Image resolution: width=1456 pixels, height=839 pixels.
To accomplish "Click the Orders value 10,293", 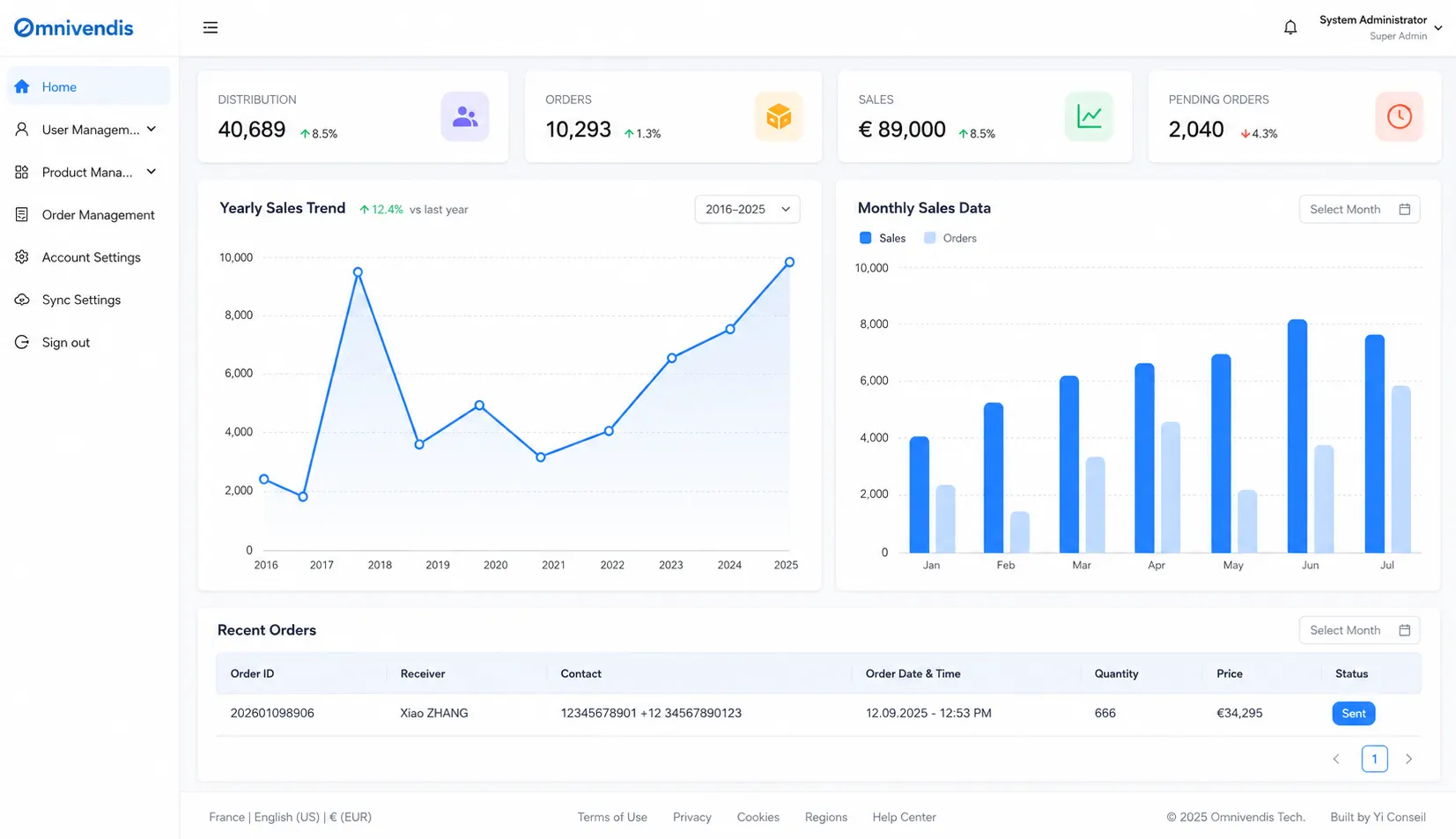I will point(578,130).
